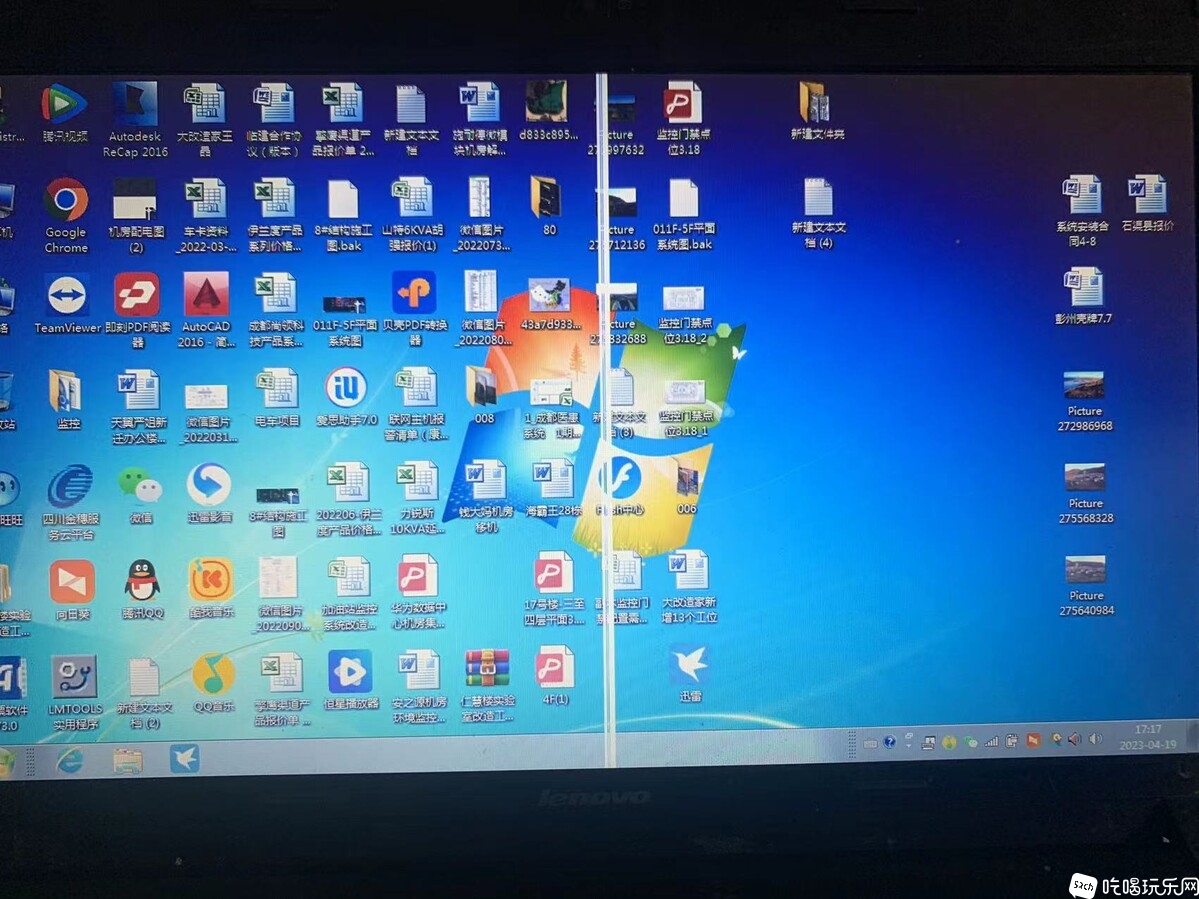Viewport: 1199px width, 899px height.
Task: Open 监控门禁点位3.18 PDF file
Action: pyautogui.click(x=684, y=118)
